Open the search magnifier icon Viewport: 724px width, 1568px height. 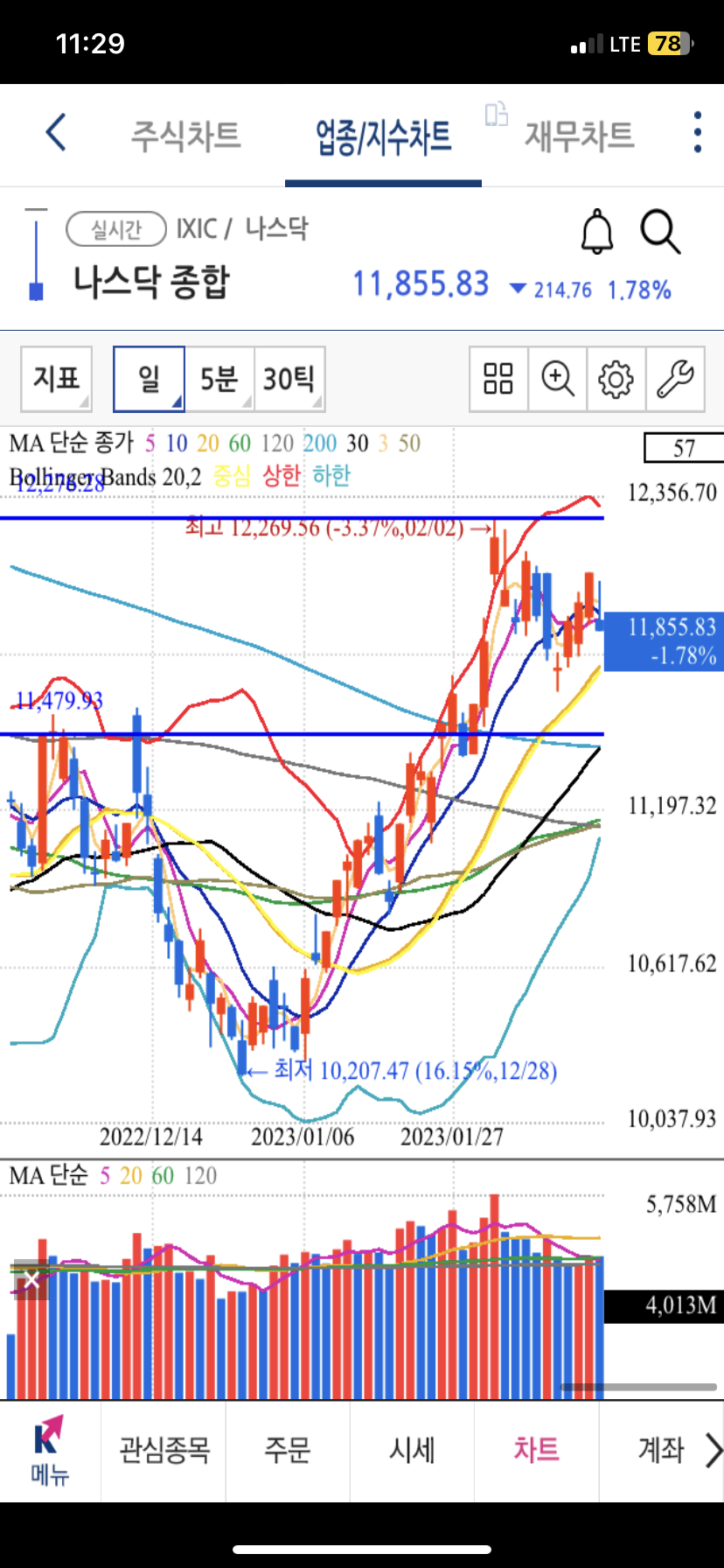(660, 232)
